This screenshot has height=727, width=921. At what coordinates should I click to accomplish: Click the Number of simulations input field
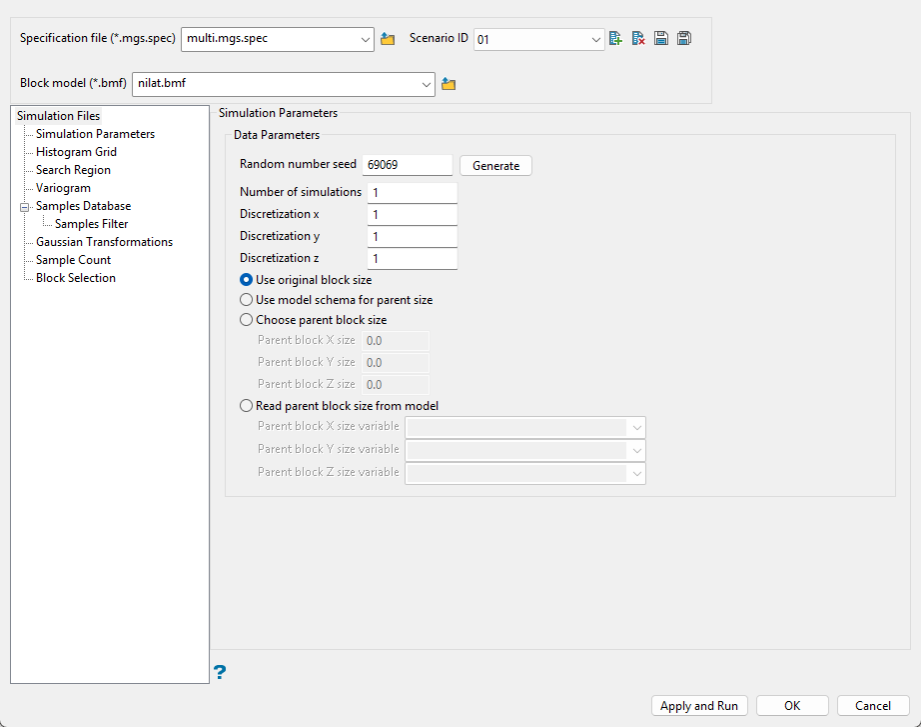click(x=412, y=193)
